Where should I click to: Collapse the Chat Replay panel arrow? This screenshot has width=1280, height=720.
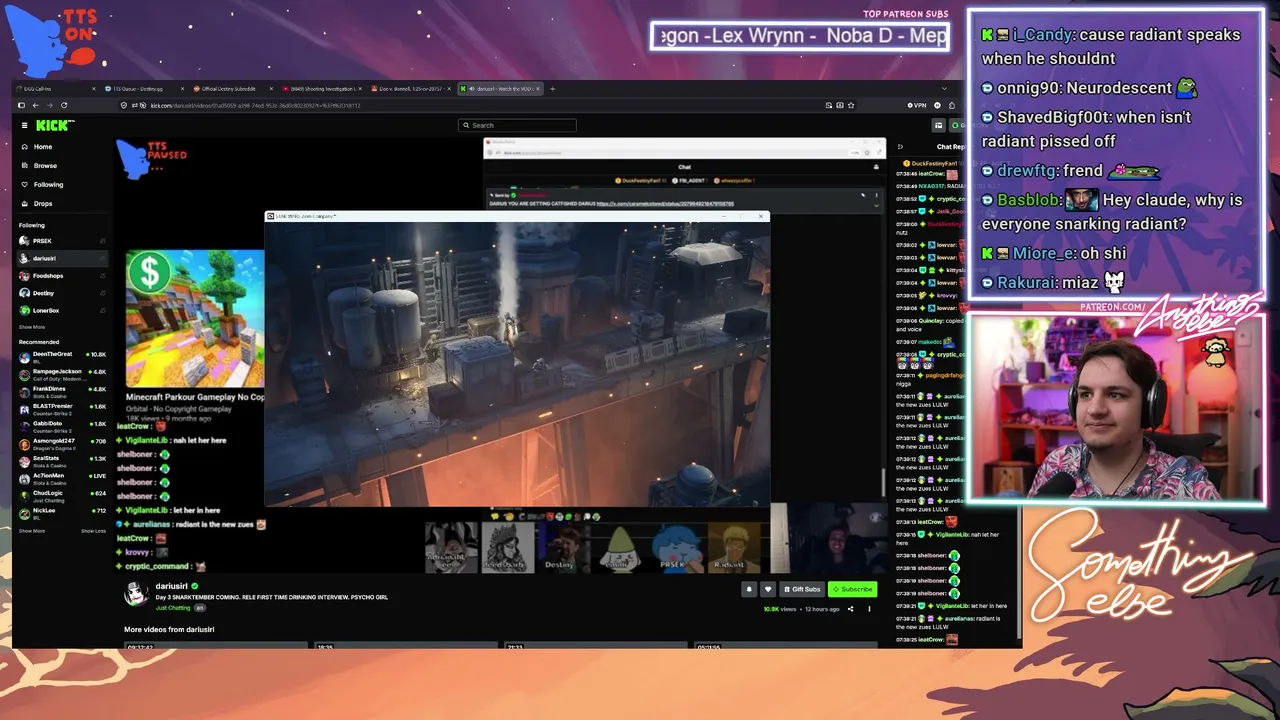[899, 146]
